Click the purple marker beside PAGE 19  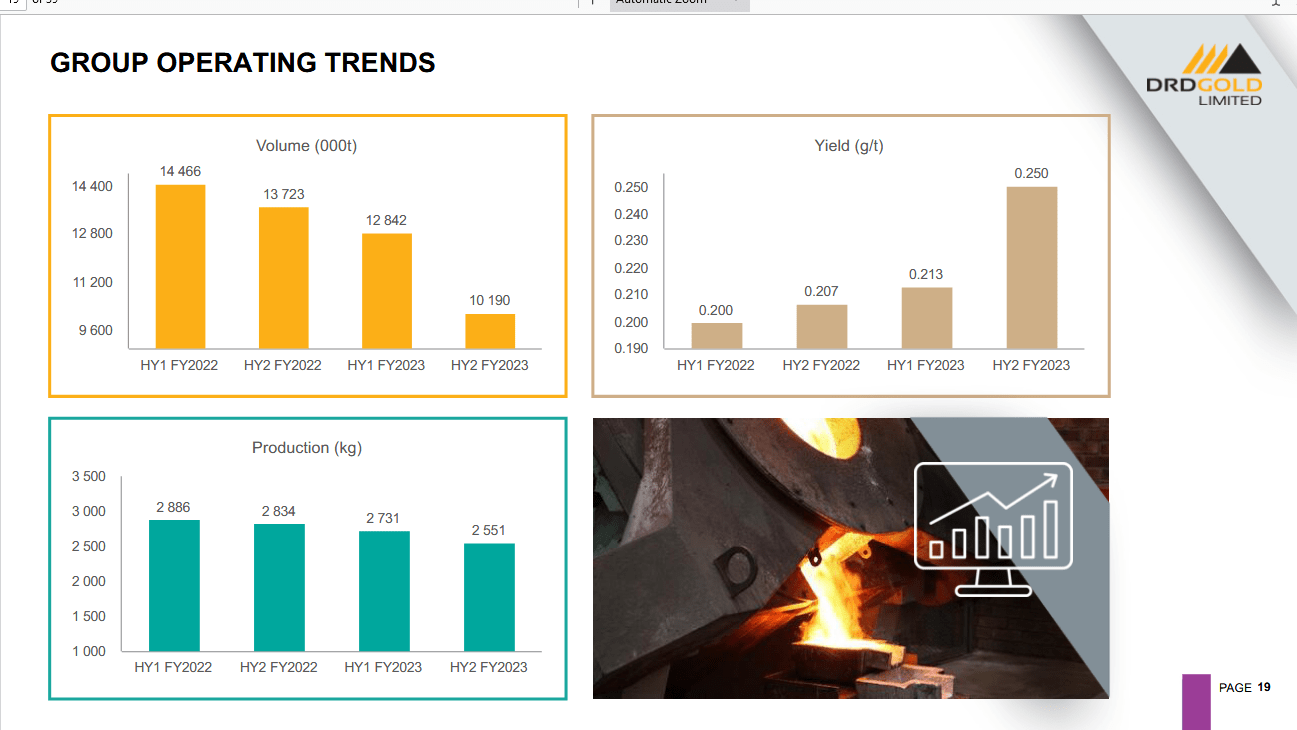(1196, 694)
